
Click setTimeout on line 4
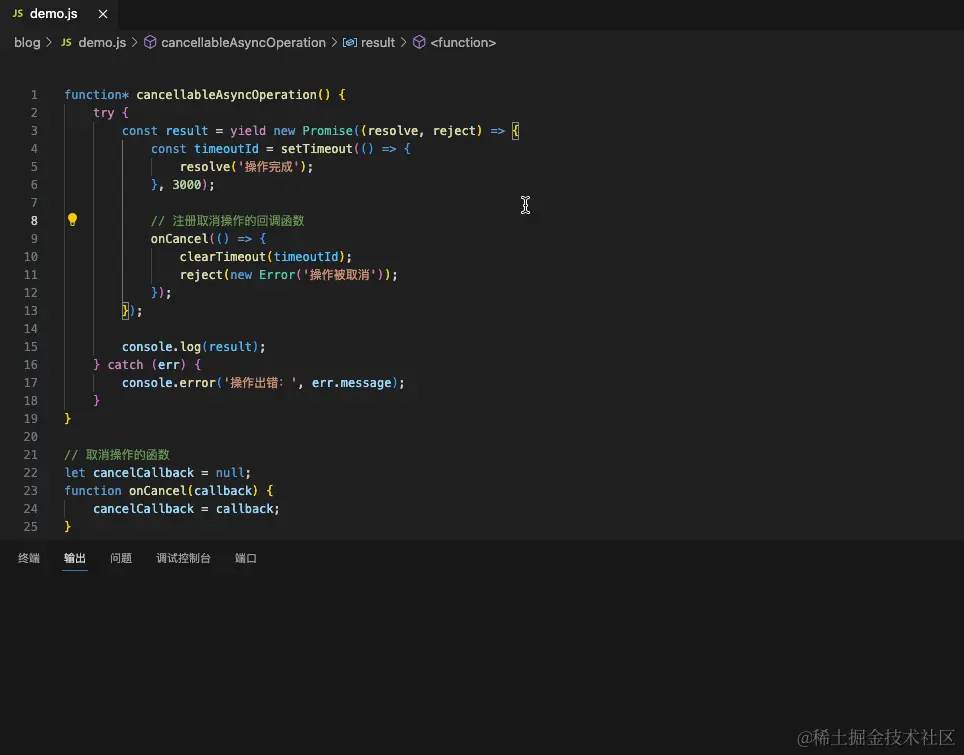(317, 149)
